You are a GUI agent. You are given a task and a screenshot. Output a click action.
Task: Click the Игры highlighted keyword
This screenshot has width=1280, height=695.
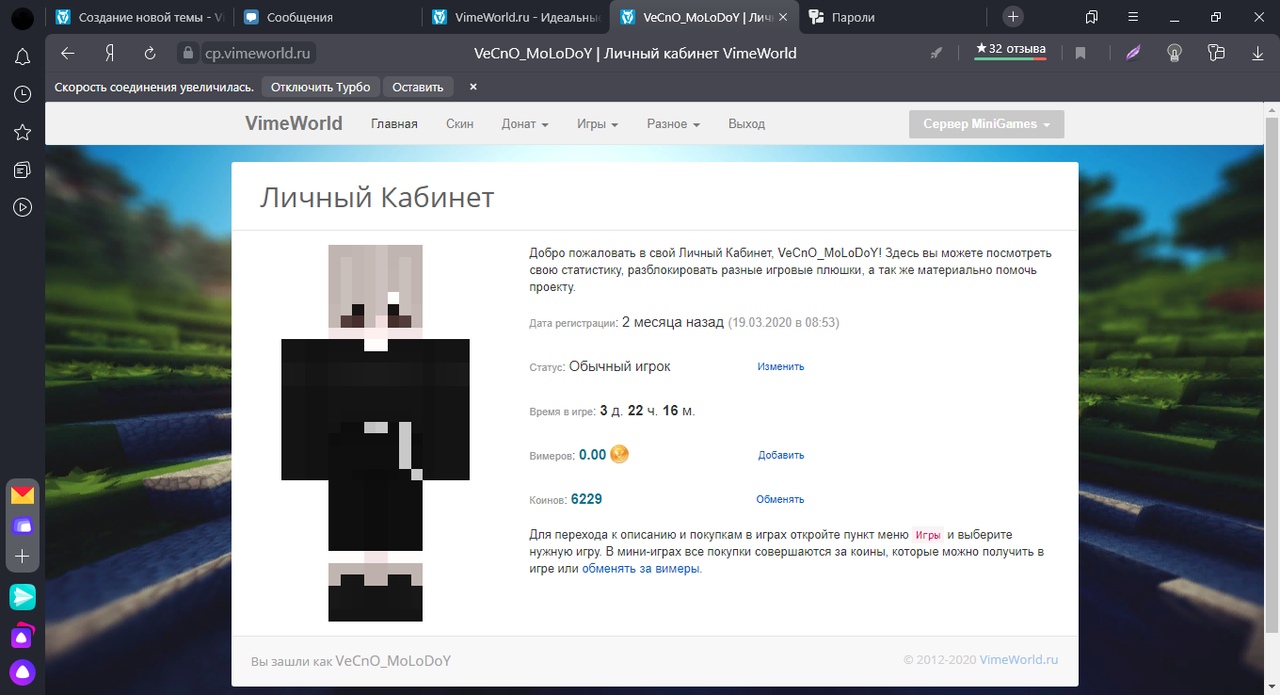click(928, 535)
